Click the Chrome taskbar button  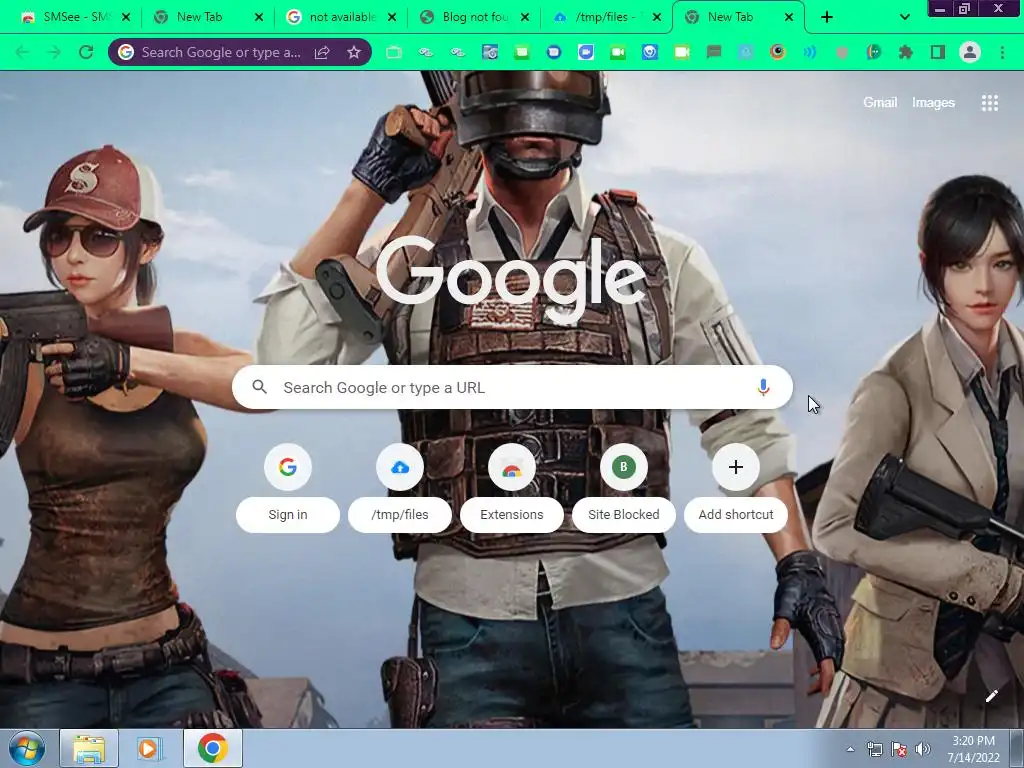click(213, 748)
